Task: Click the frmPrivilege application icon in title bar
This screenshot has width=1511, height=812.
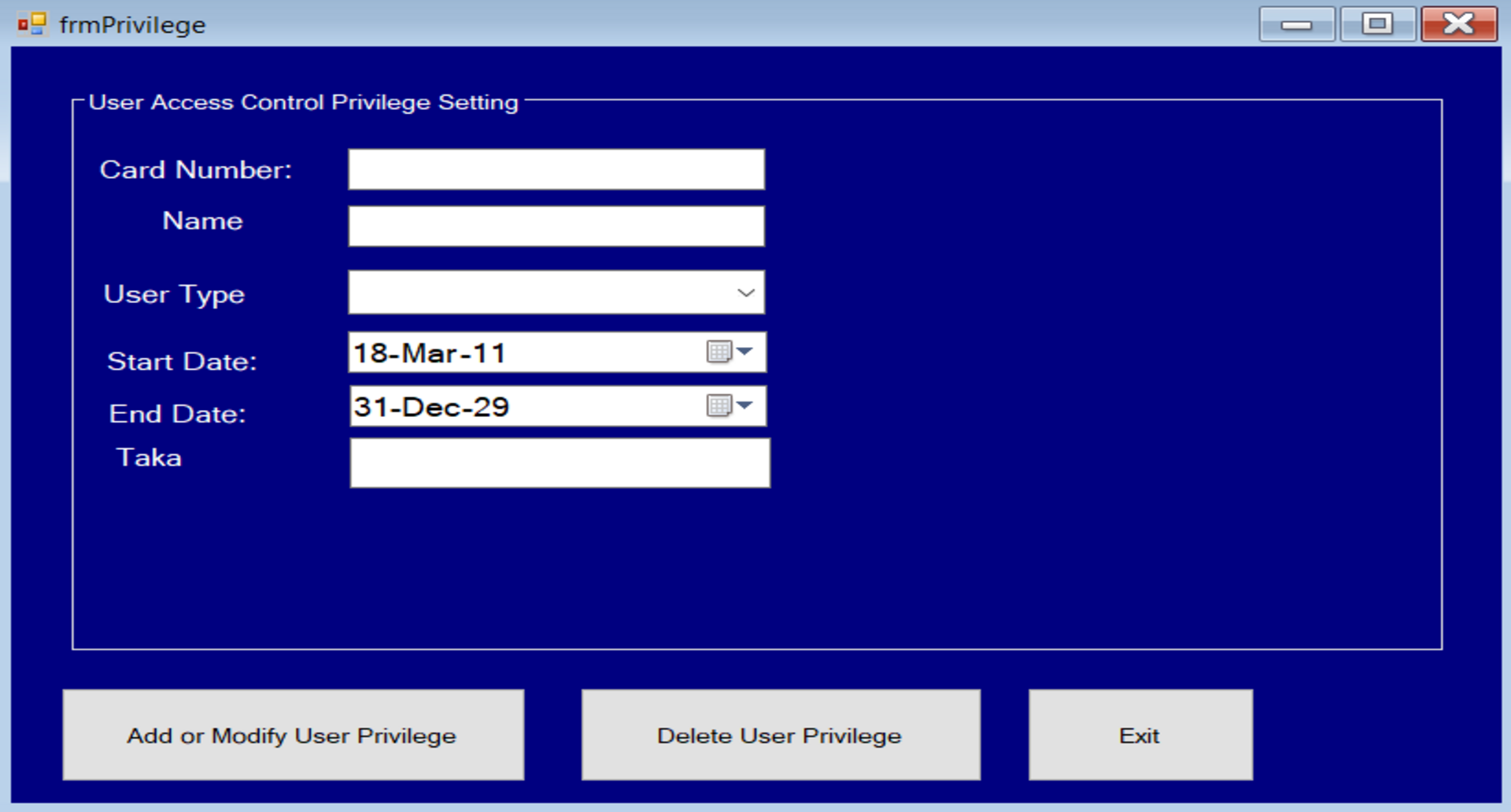Action: (x=31, y=24)
